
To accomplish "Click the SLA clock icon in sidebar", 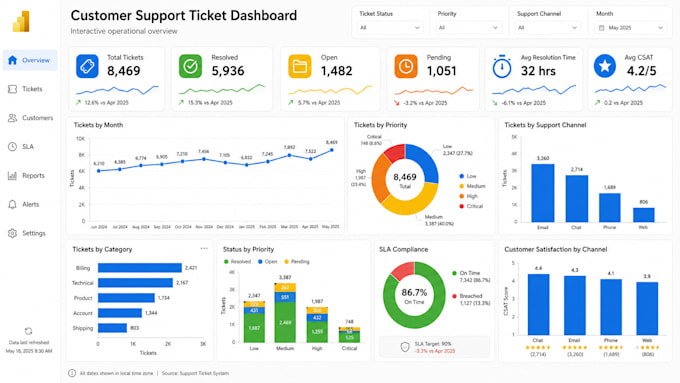I will pos(12,147).
